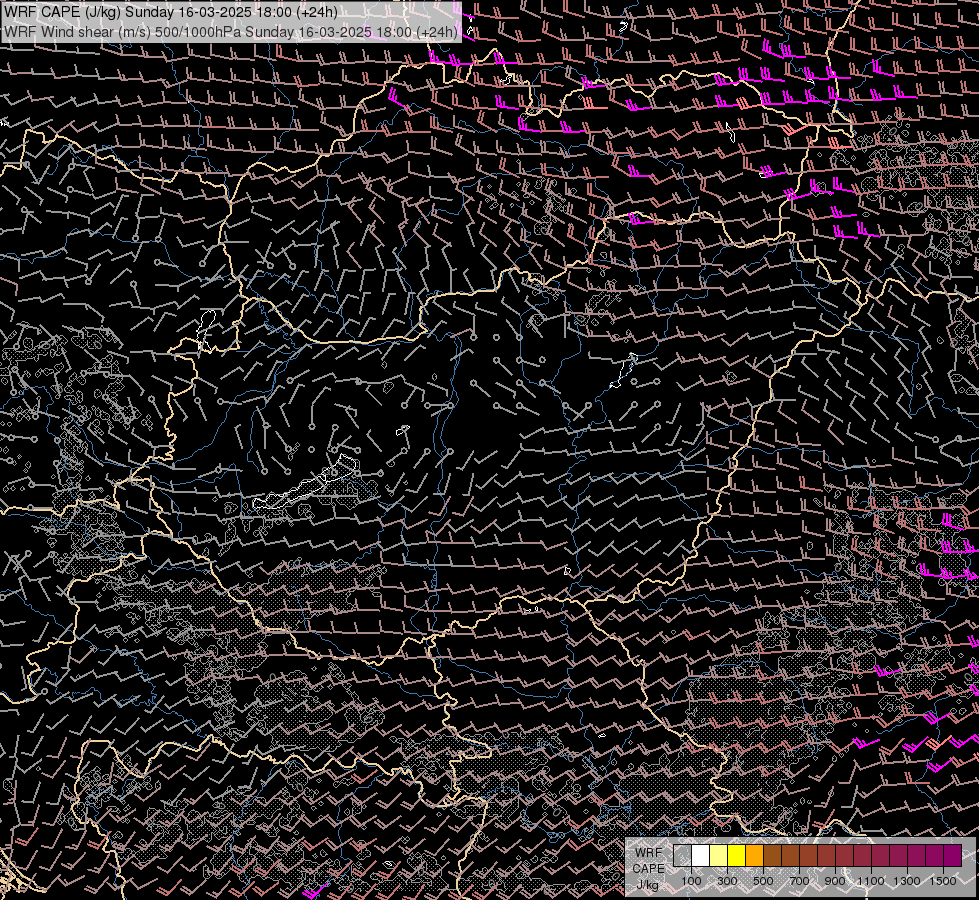979x900 pixels.
Task: Click the bright yellow CAPE legend swatch
Action: (x=737, y=855)
